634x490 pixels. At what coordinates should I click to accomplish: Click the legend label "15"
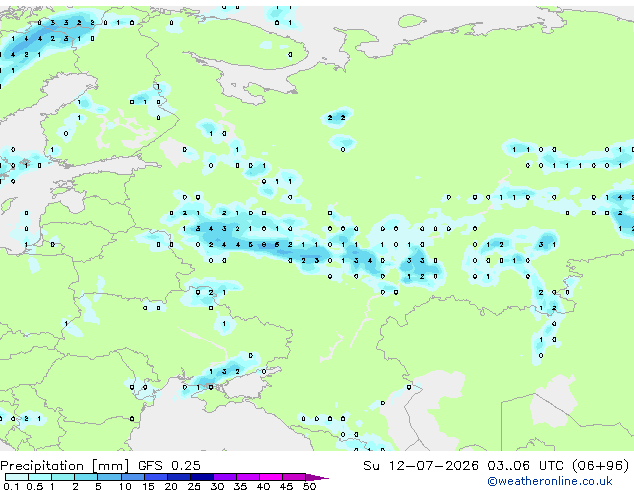(148, 486)
